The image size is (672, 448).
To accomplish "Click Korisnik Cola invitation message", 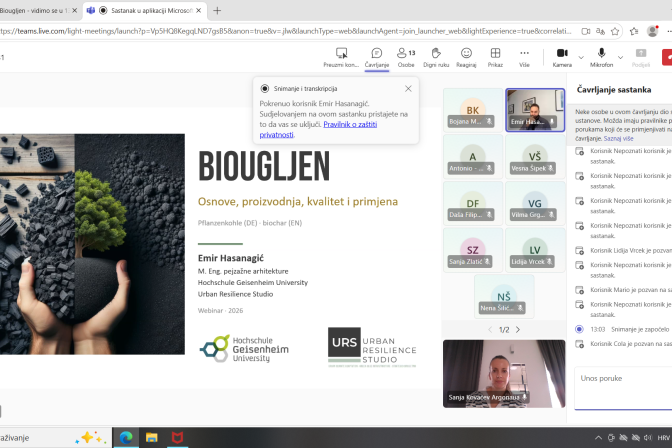I will [624, 344].
